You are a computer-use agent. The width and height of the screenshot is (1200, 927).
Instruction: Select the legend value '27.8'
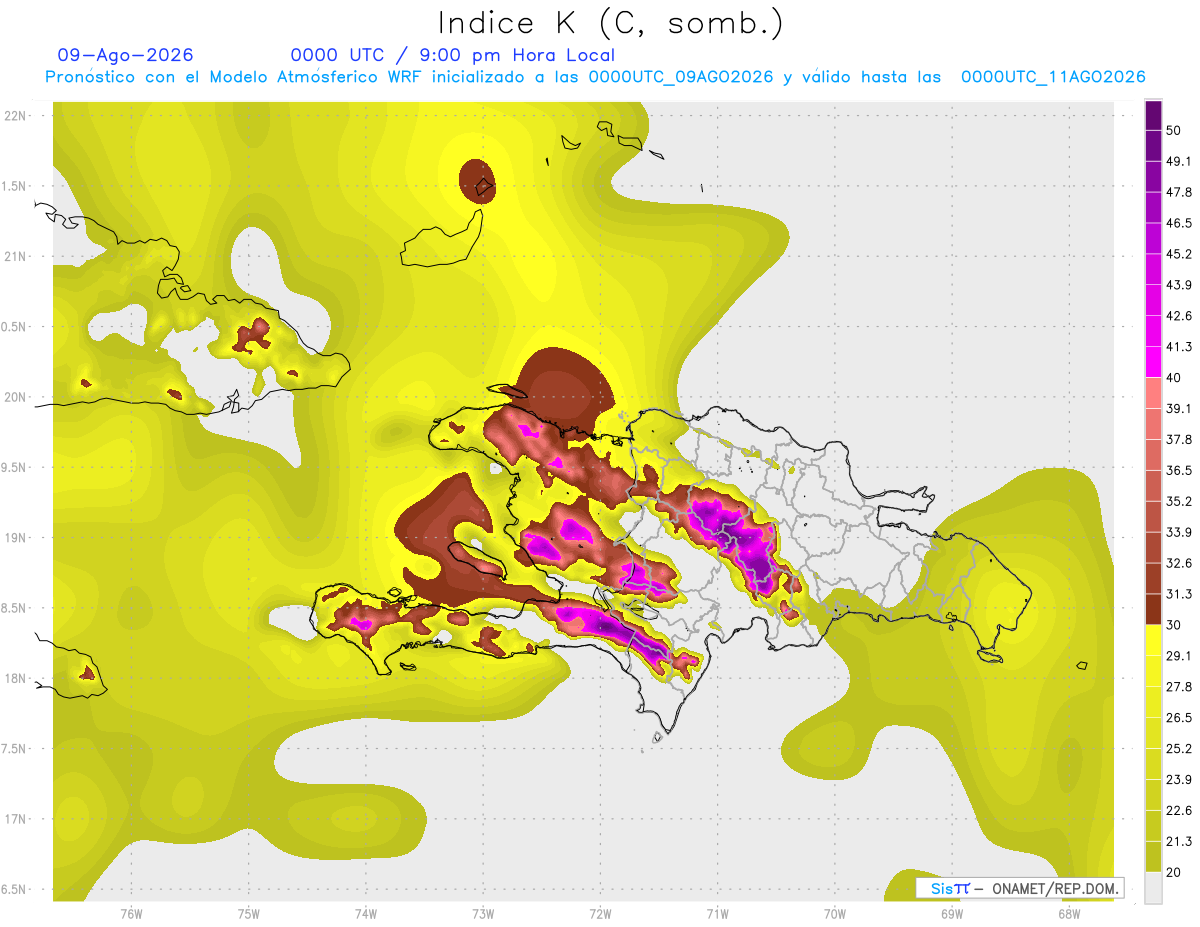coord(1179,687)
